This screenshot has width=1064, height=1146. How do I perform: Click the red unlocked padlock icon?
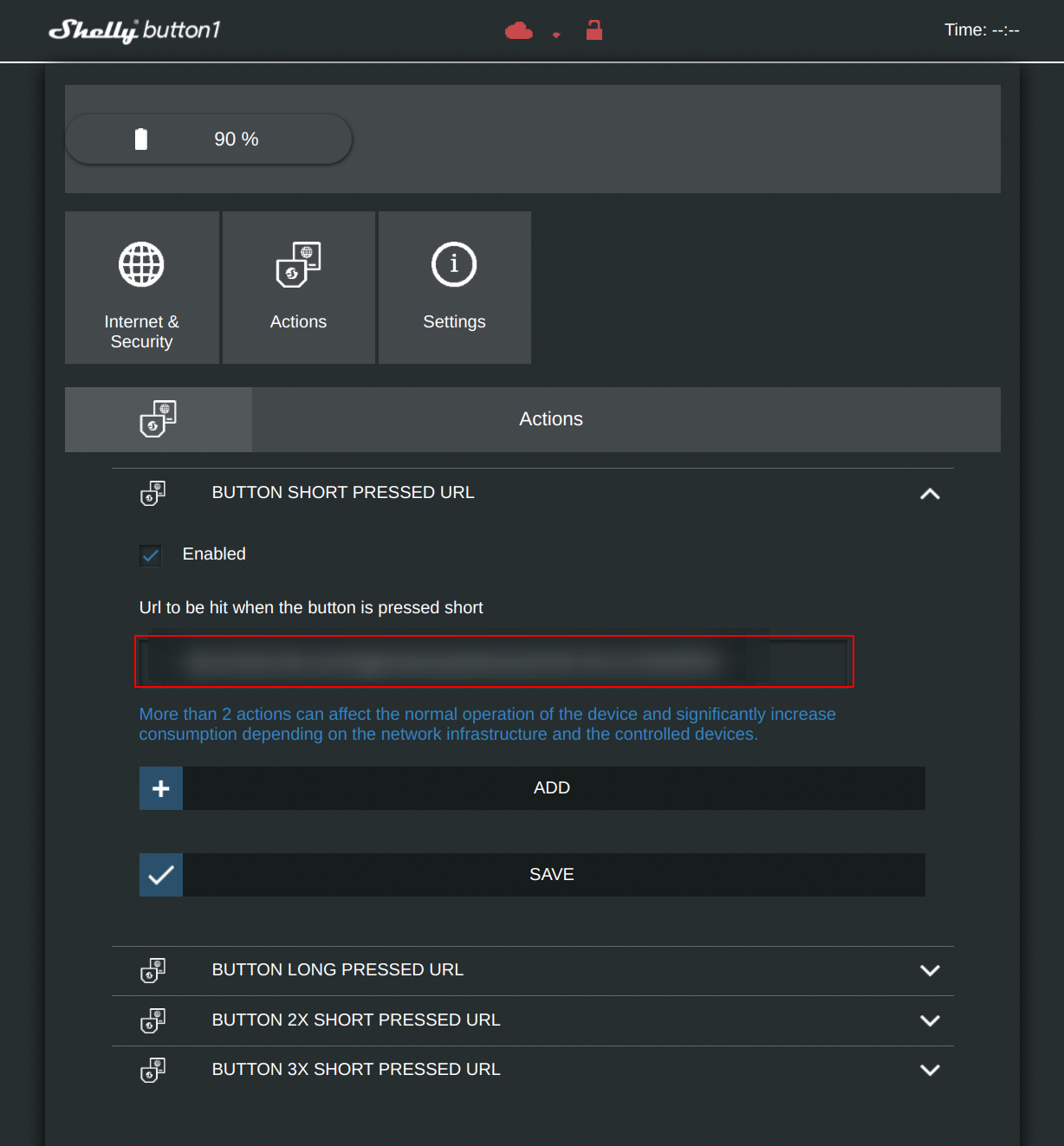tap(594, 30)
